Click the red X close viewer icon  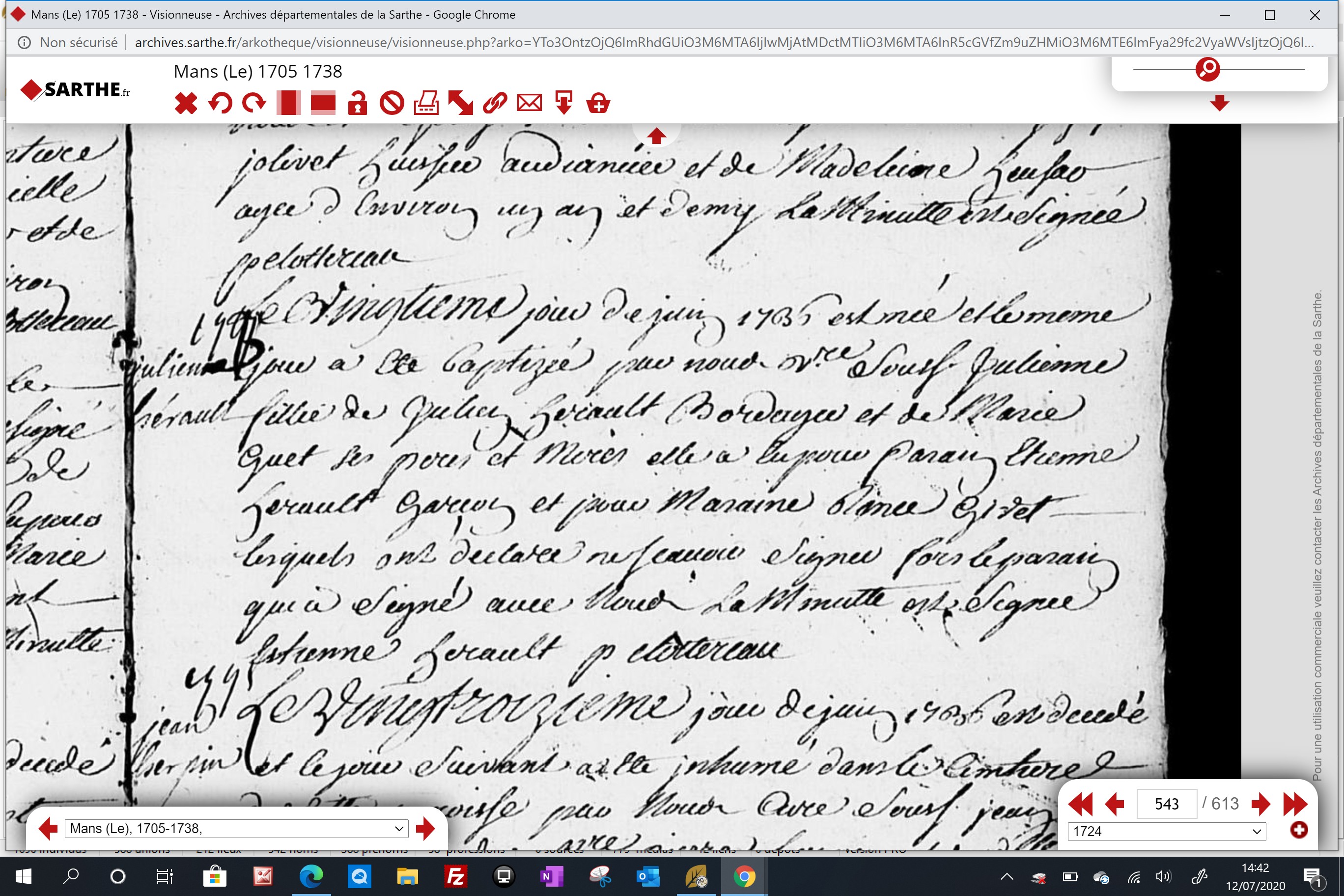186,104
